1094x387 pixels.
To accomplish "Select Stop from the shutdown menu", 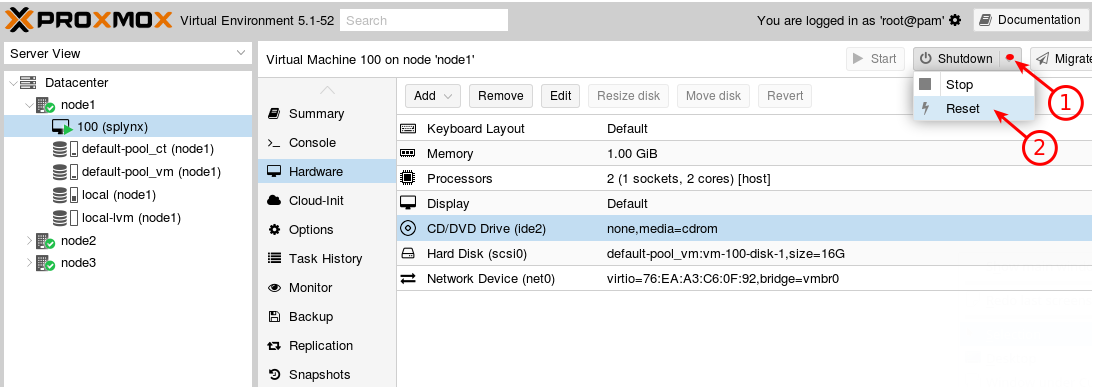I will pyautogui.click(x=973, y=84).
